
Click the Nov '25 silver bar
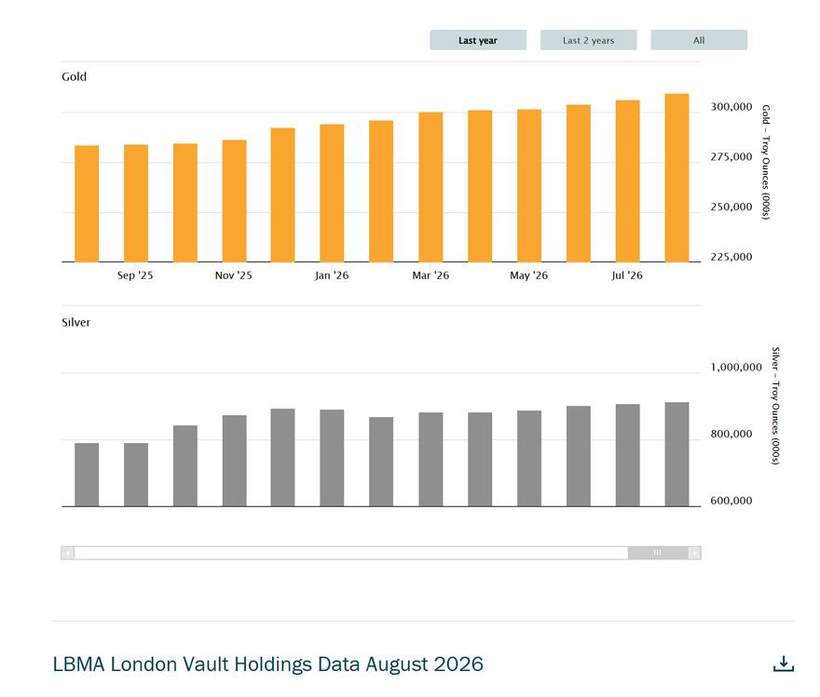[x=234, y=461]
